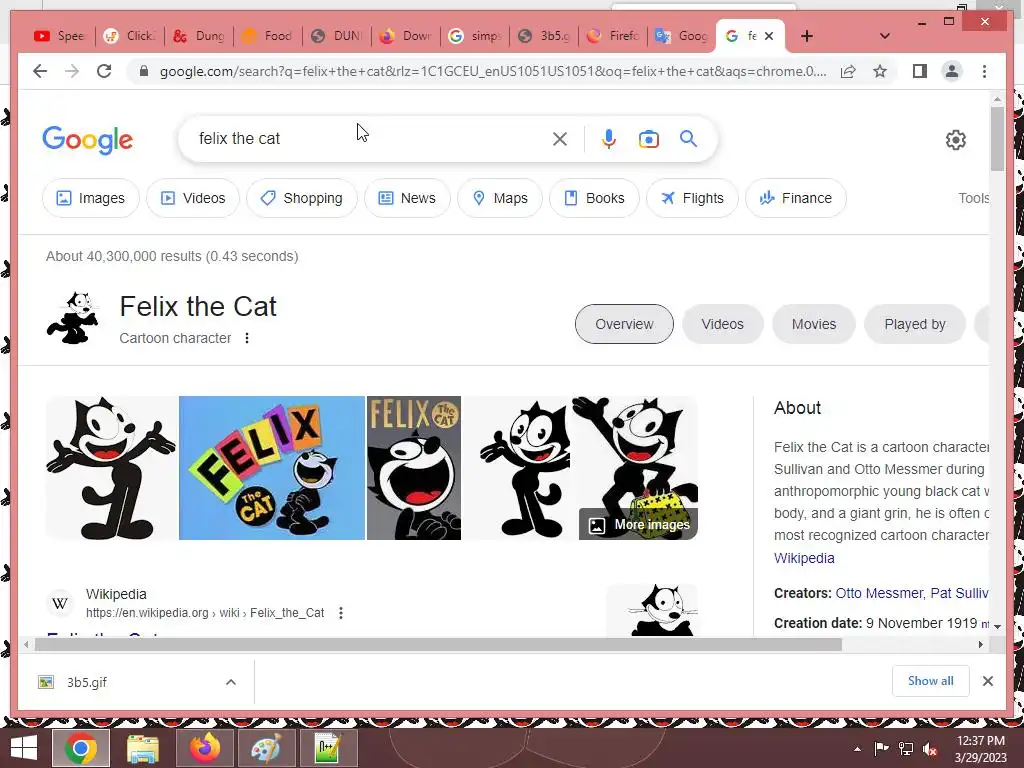Screen dimensions: 1024x768
Task: Open the first Felix image with arms spread
Action: 111,468
